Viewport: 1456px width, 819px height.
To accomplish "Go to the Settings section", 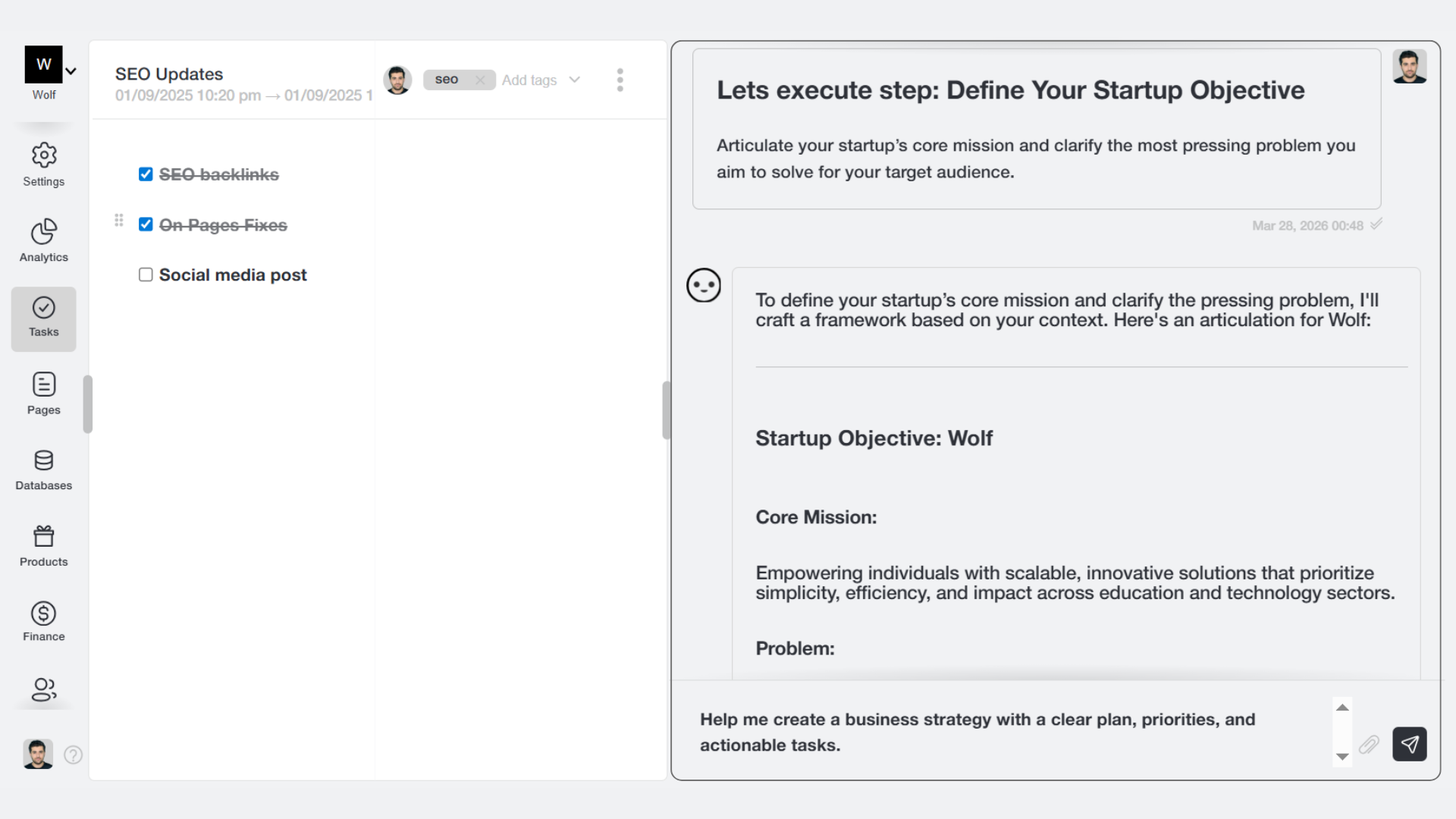I will click(43, 165).
